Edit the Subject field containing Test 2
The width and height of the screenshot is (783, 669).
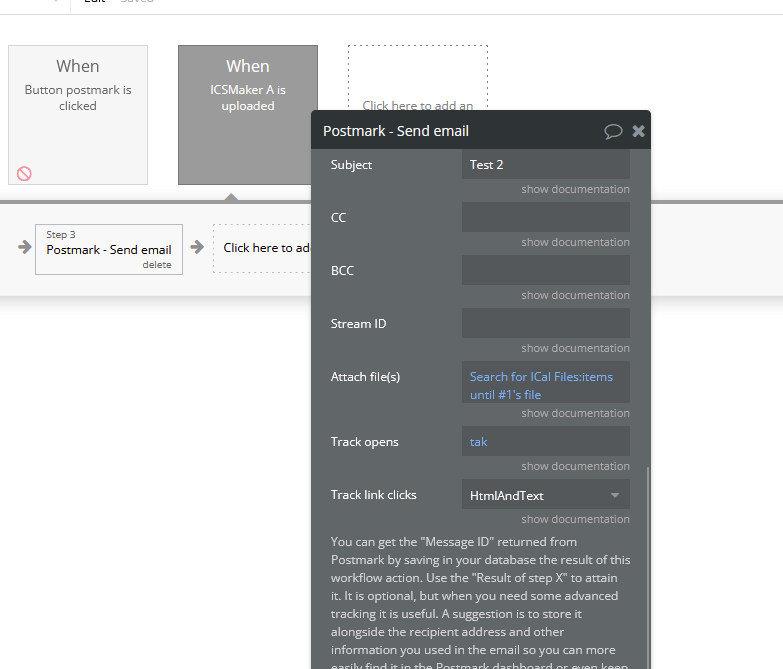pos(545,164)
